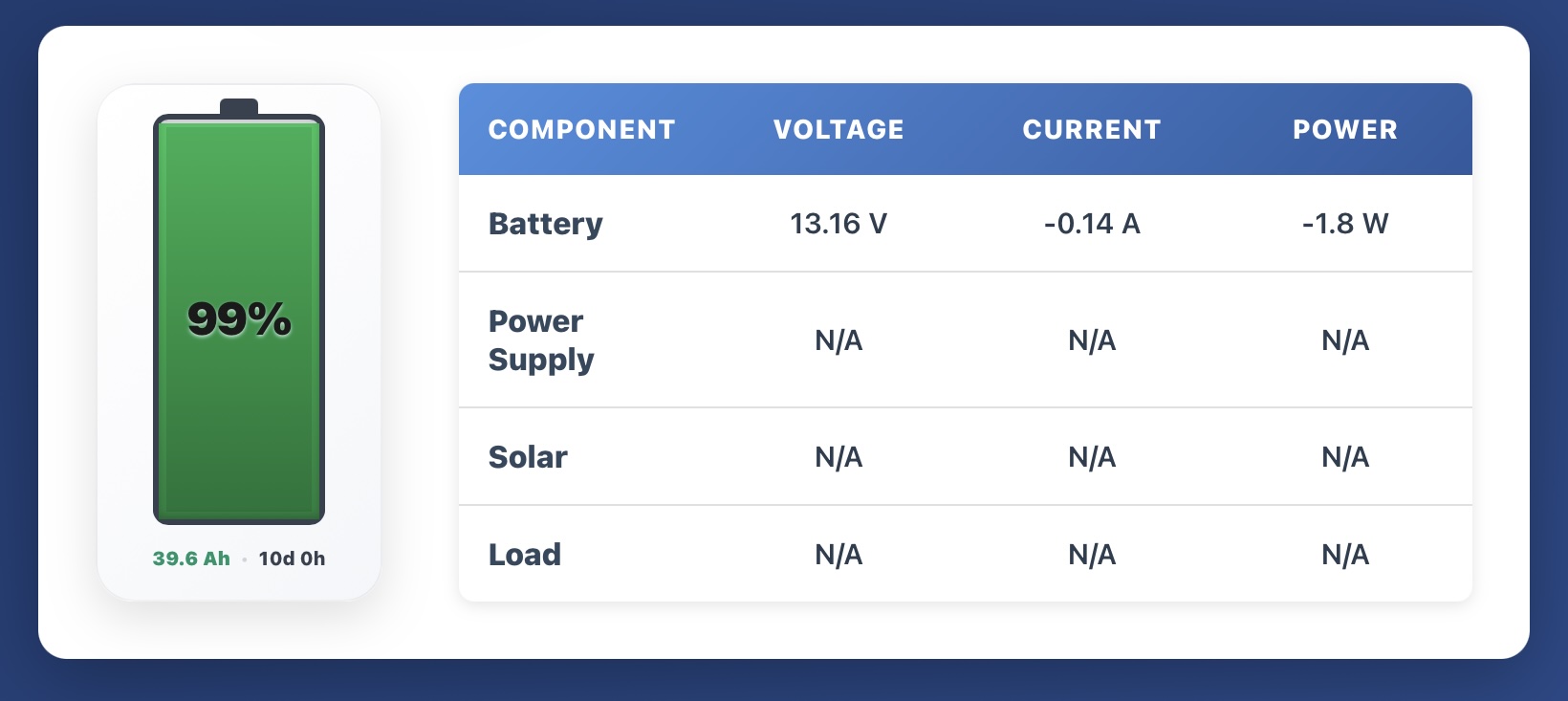Click the COMPONENT column header
The width and height of the screenshot is (1568, 701).
pyautogui.click(x=581, y=130)
